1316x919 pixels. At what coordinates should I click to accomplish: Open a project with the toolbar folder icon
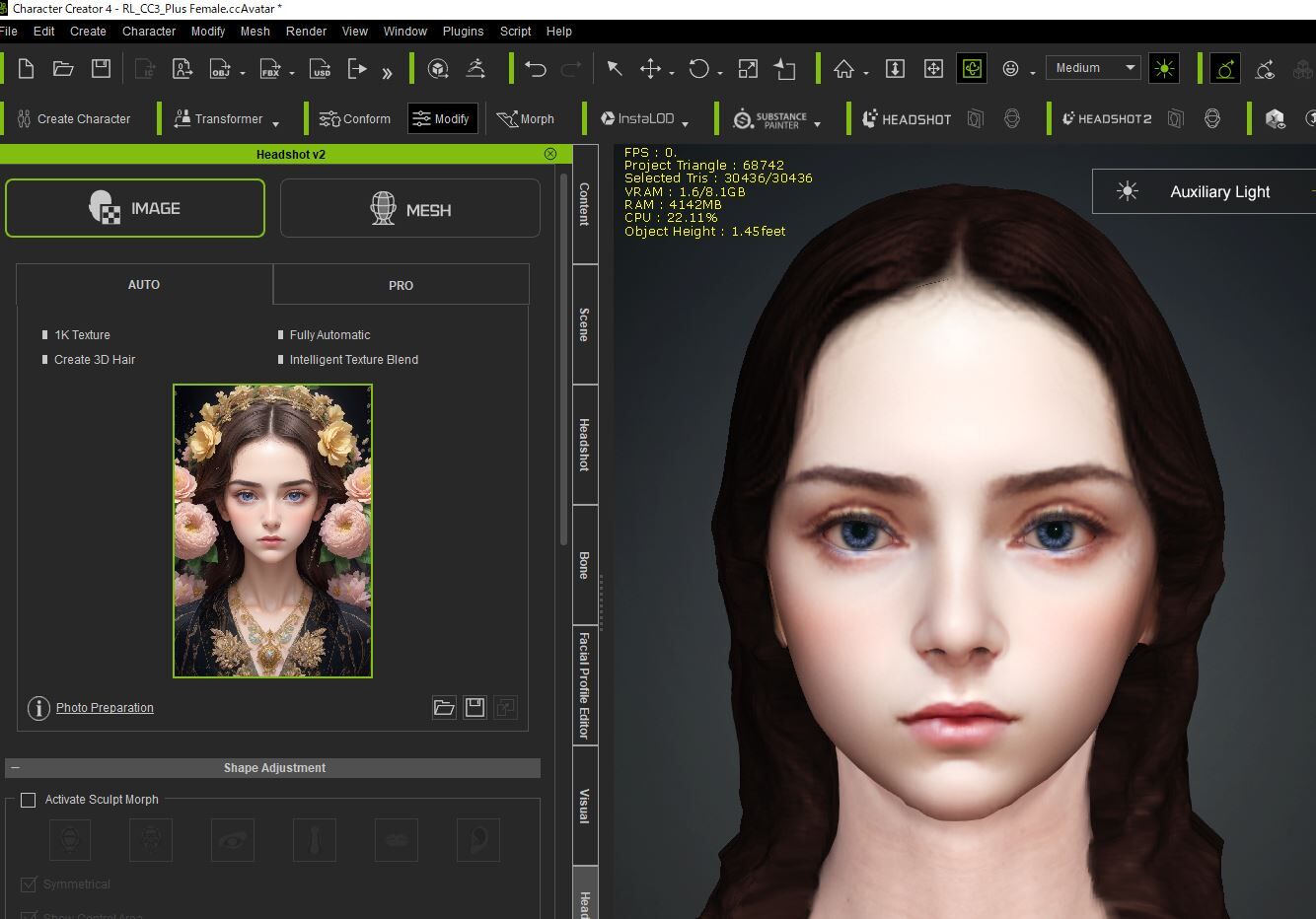(x=63, y=68)
